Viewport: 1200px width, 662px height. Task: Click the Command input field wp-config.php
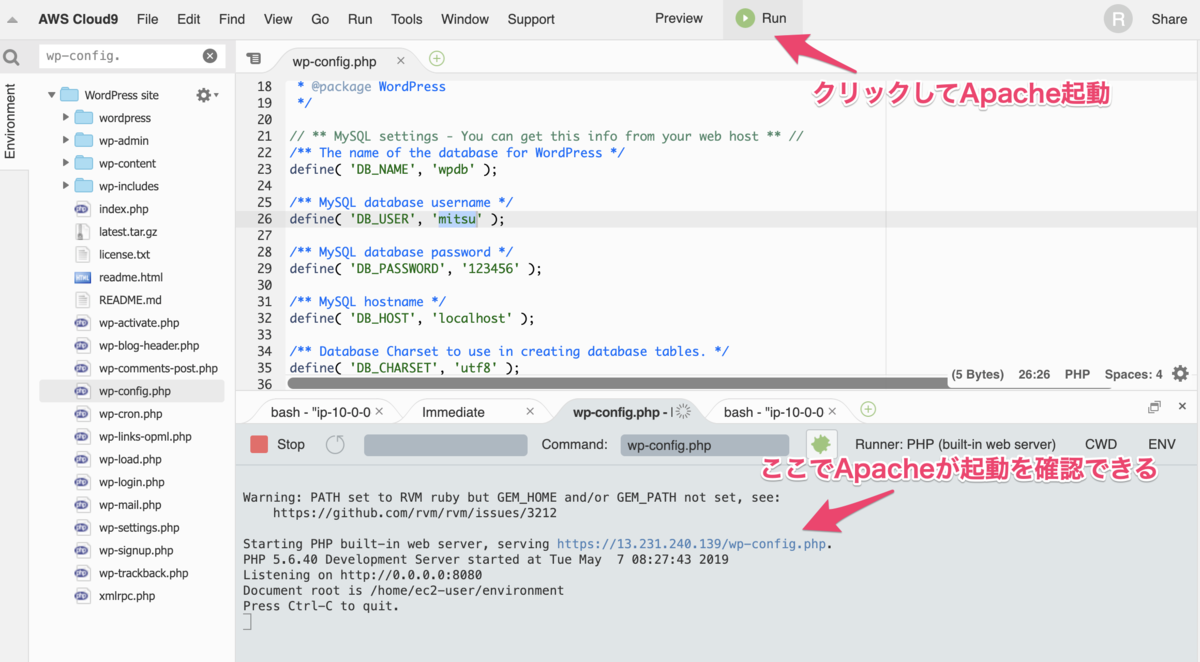pos(704,445)
